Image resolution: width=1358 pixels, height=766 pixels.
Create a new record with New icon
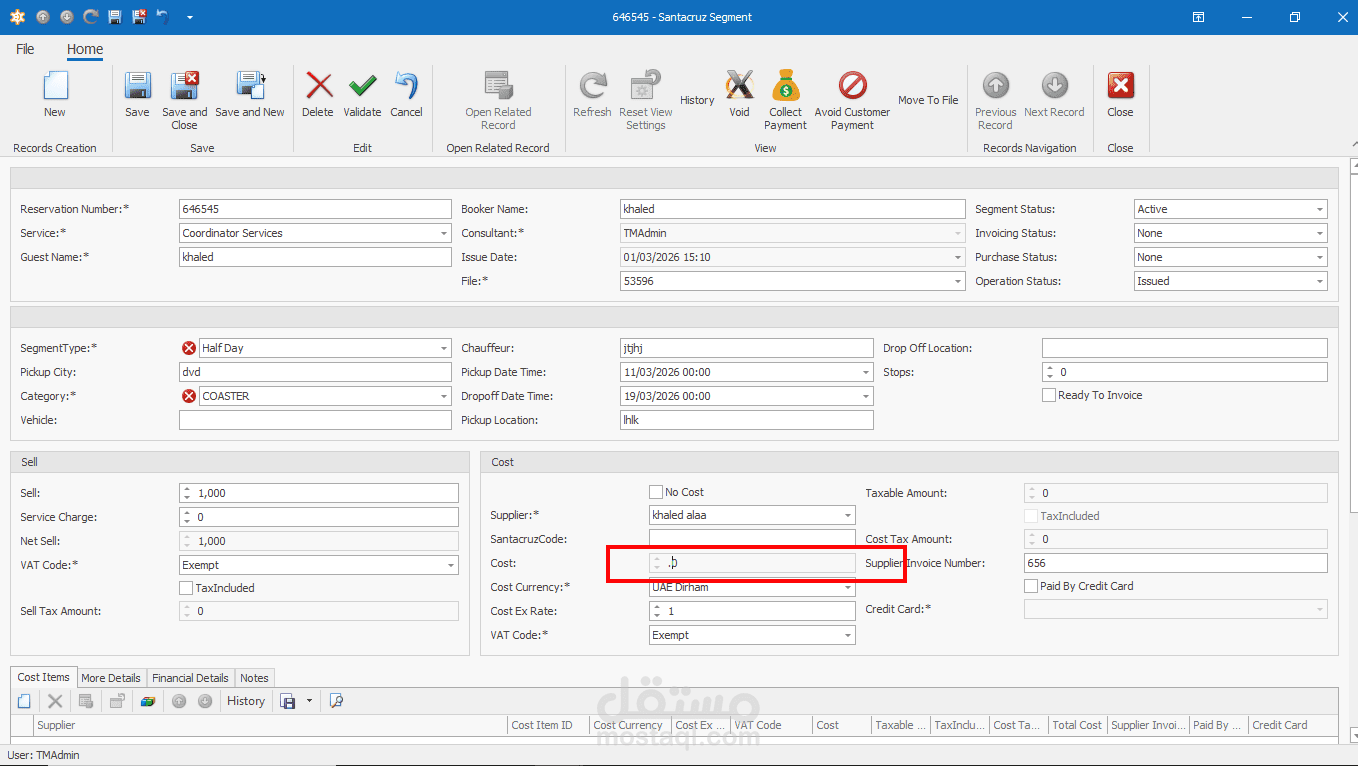click(x=54, y=94)
